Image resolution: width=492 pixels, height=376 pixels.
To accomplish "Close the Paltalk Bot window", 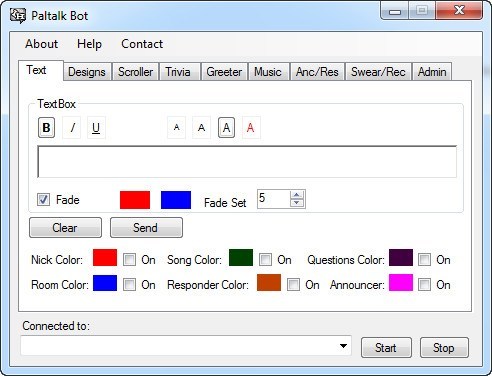I will click(459, 11).
